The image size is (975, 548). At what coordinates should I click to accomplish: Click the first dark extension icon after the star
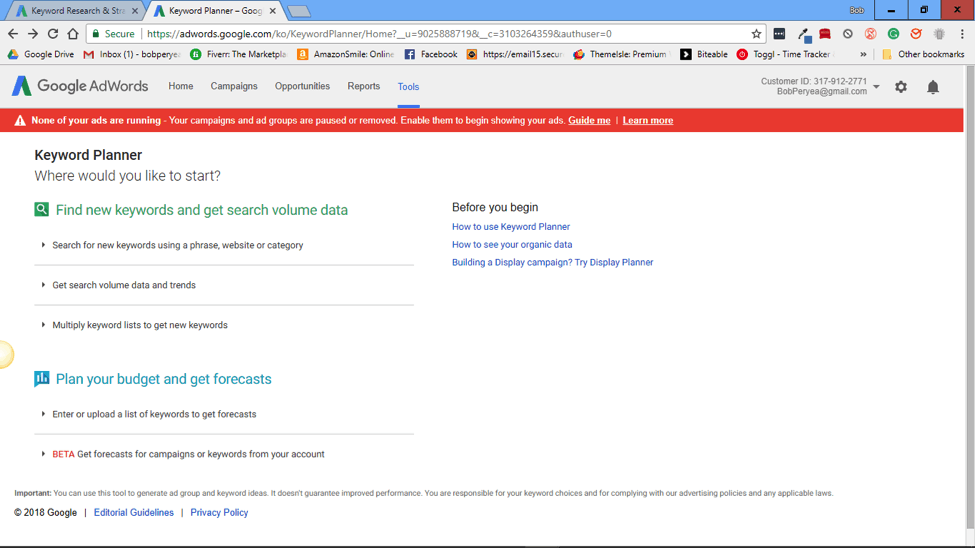point(779,34)
